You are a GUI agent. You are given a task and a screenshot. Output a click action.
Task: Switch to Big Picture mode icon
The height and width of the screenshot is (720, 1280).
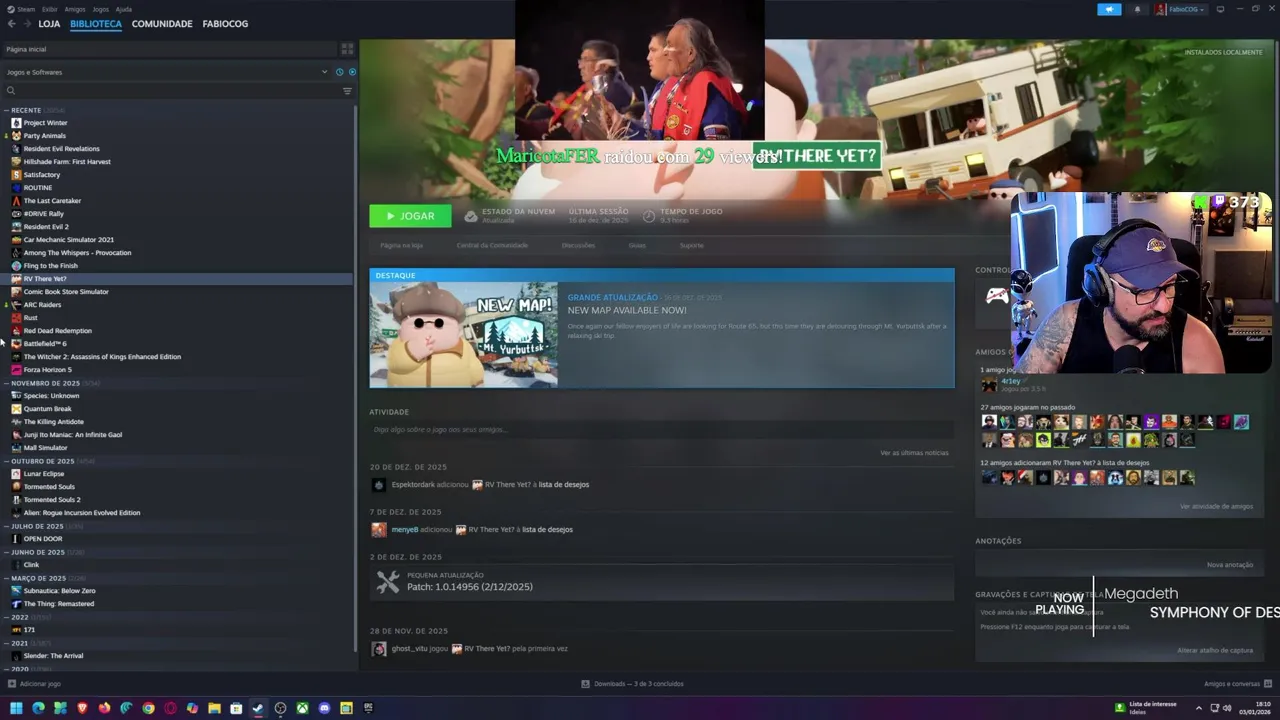1222,9
